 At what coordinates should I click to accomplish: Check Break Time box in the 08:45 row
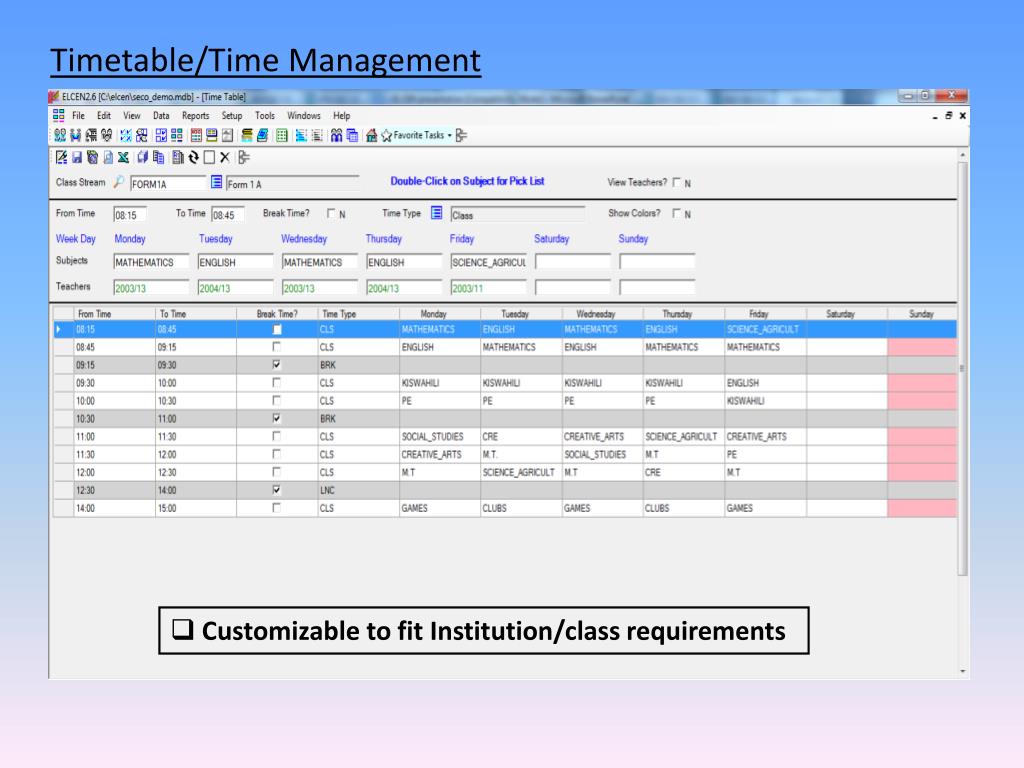[276, 347]
